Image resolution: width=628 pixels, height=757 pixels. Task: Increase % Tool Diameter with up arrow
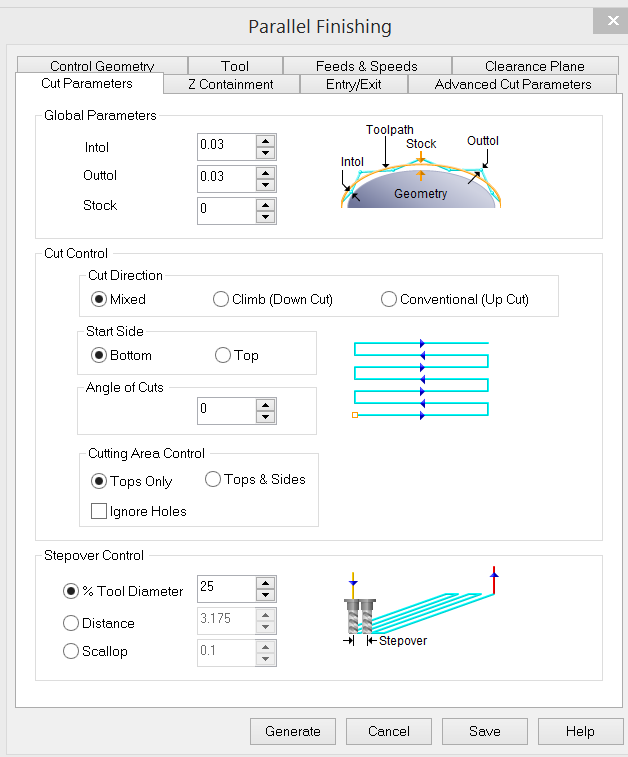tap(265, 583)
